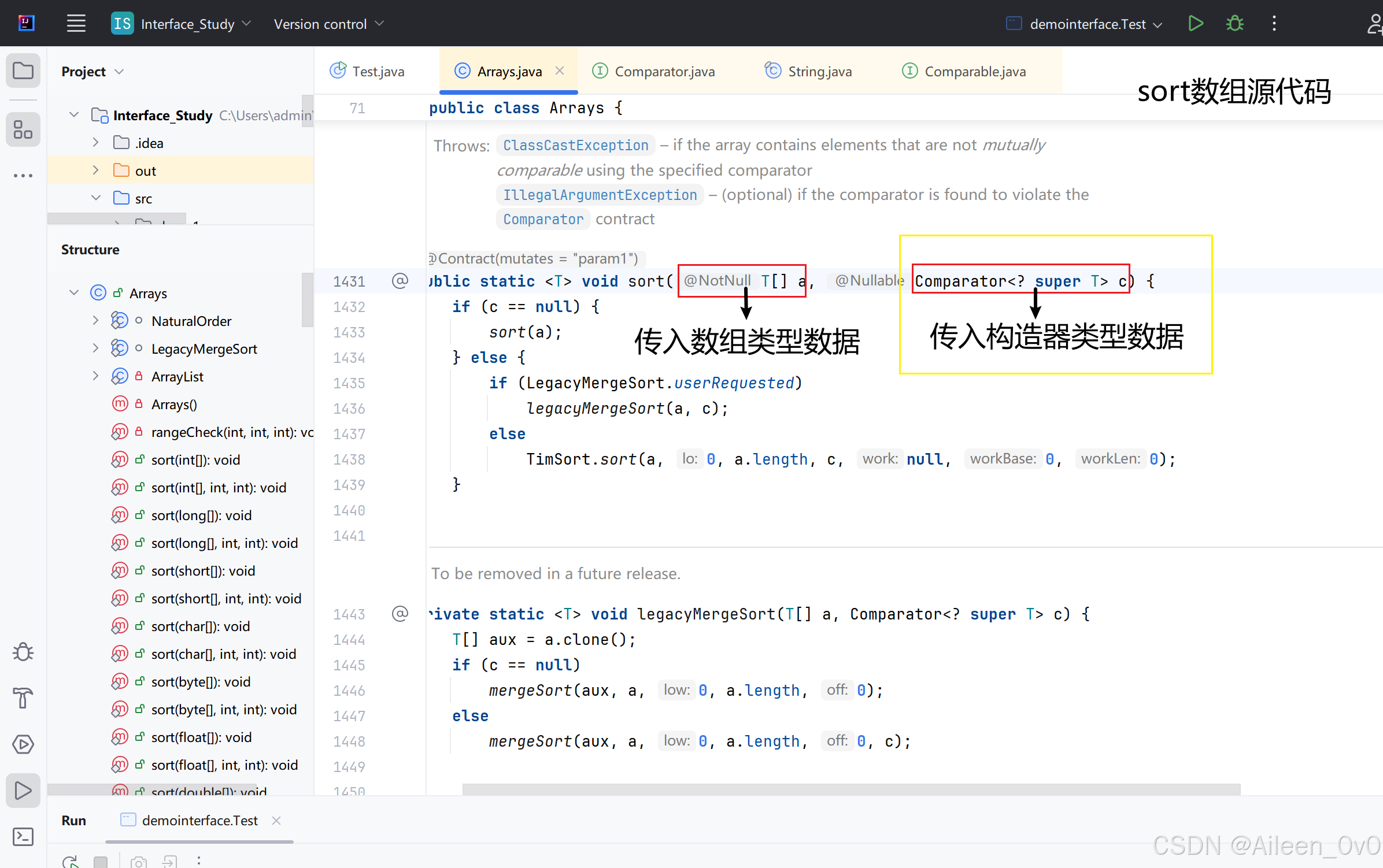
Task: Open Version control dropdown
Action: [328, 24]
